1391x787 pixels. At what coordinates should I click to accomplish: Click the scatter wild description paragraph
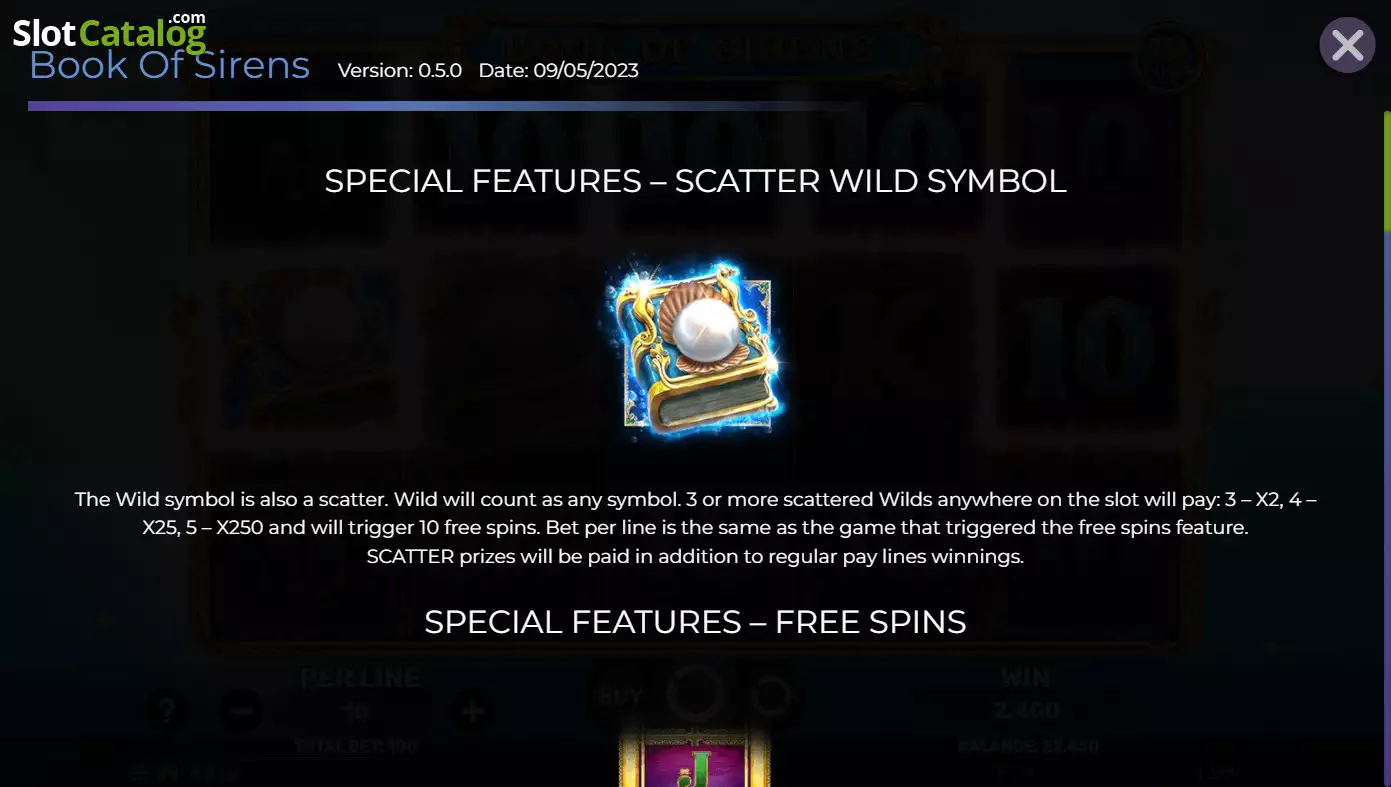(695, 528)
